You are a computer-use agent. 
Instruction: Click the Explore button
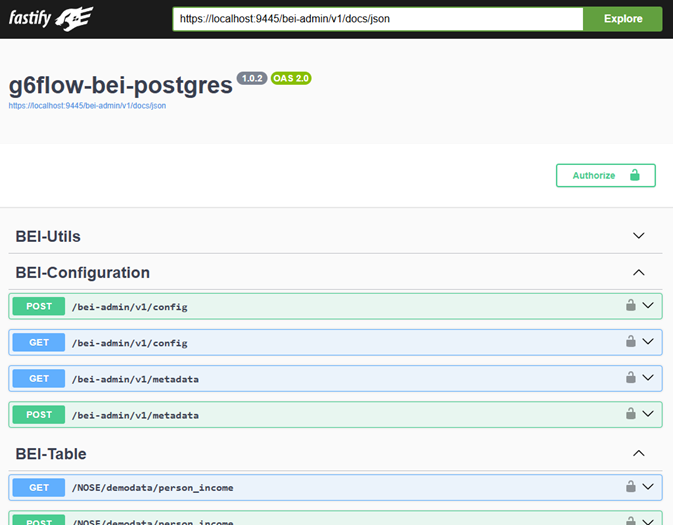[623, 19]
